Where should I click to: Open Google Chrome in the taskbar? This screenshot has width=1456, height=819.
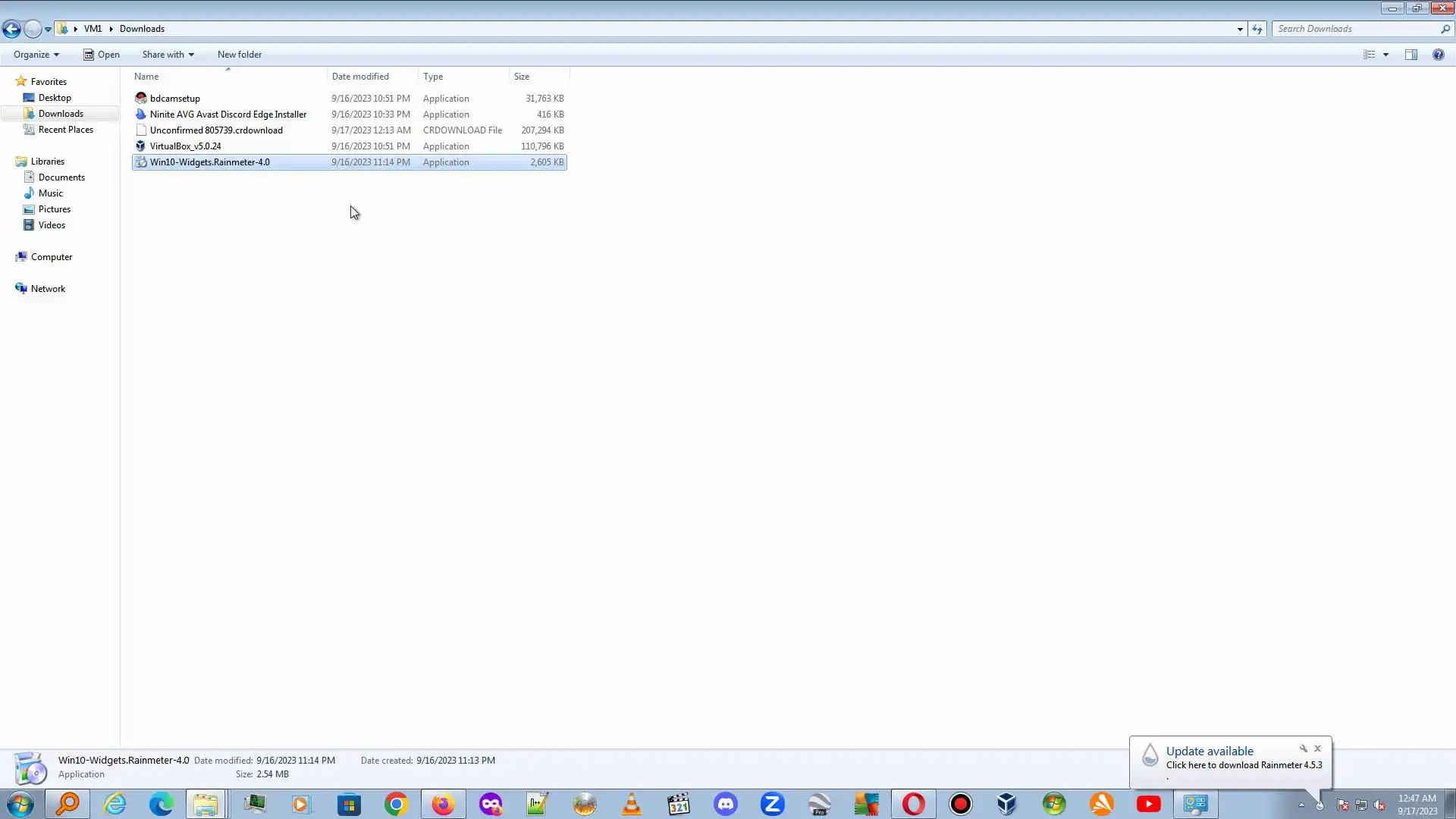(396, 804)
